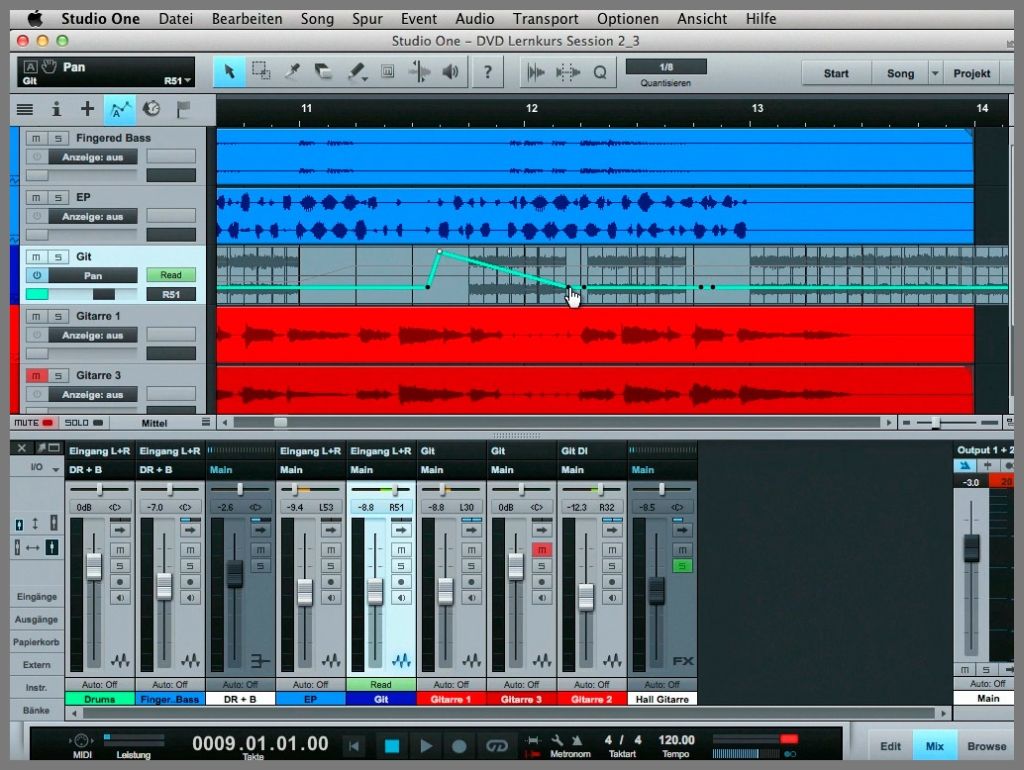The height and width of the screenshot is (770, 1024).
Task: Toggle the show automation icon
Action: pos(120,109)
